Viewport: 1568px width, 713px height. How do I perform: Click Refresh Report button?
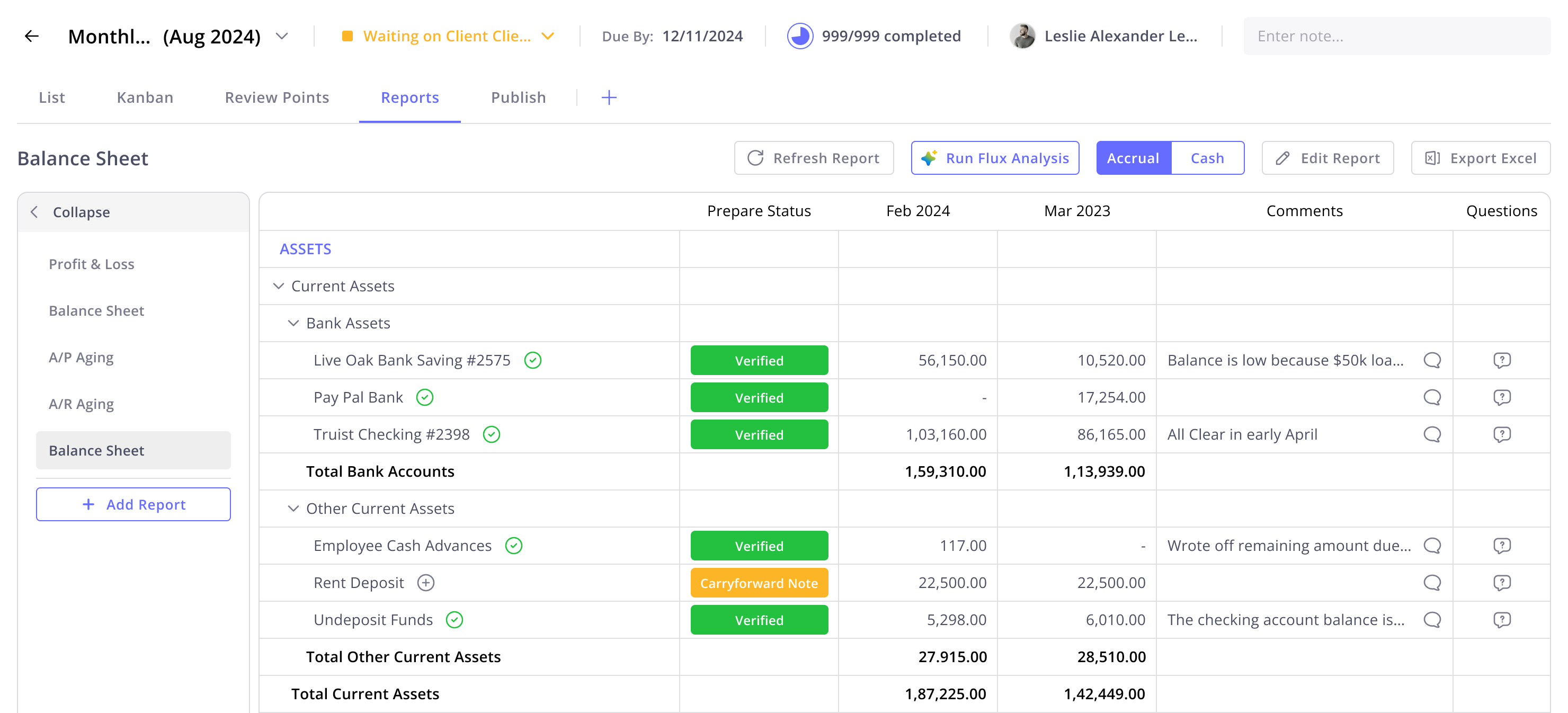click(813, 158)
